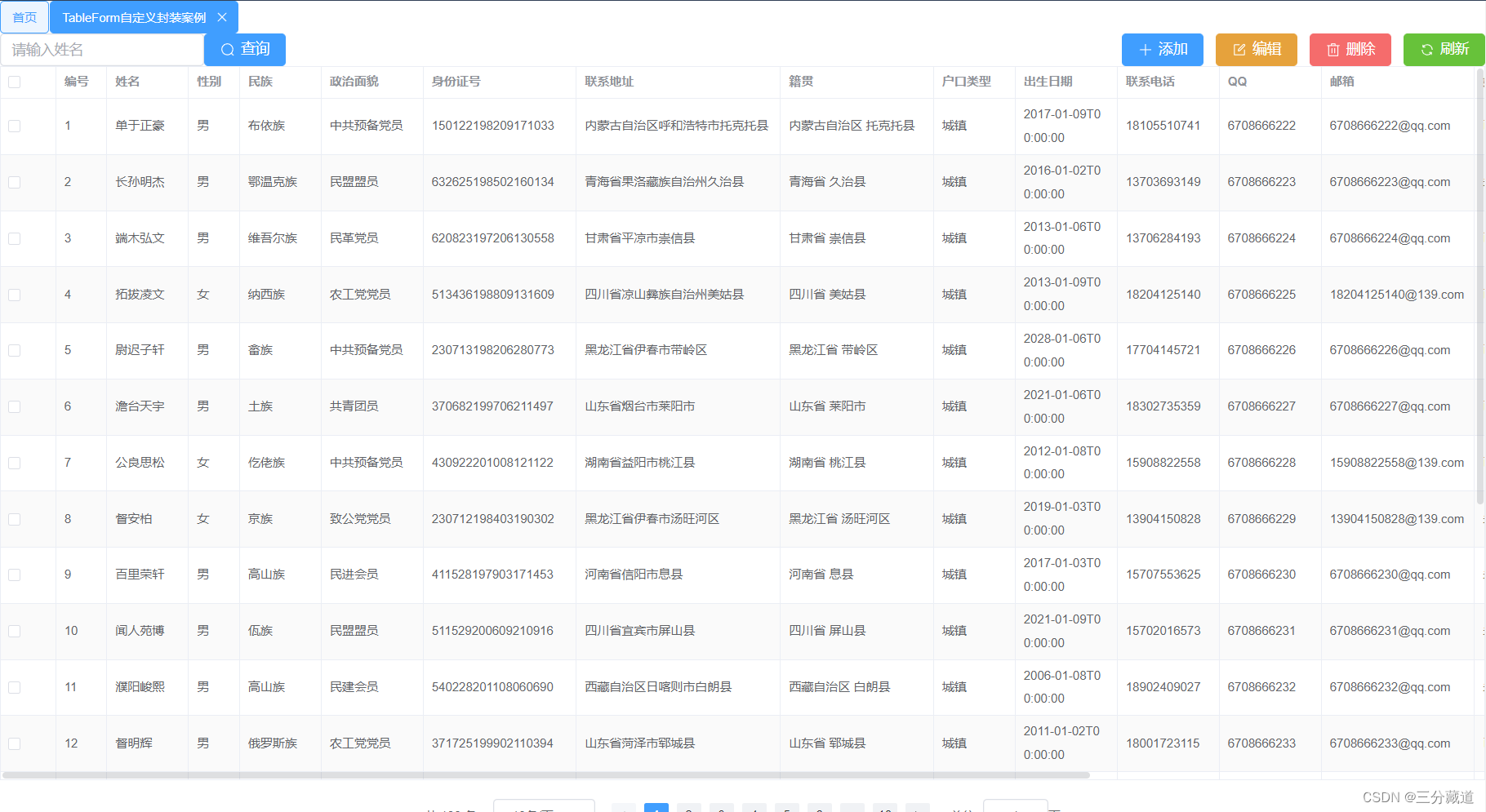Click ID number 150122198209171033
The image size is (1486, 812).
coord(493,126)
